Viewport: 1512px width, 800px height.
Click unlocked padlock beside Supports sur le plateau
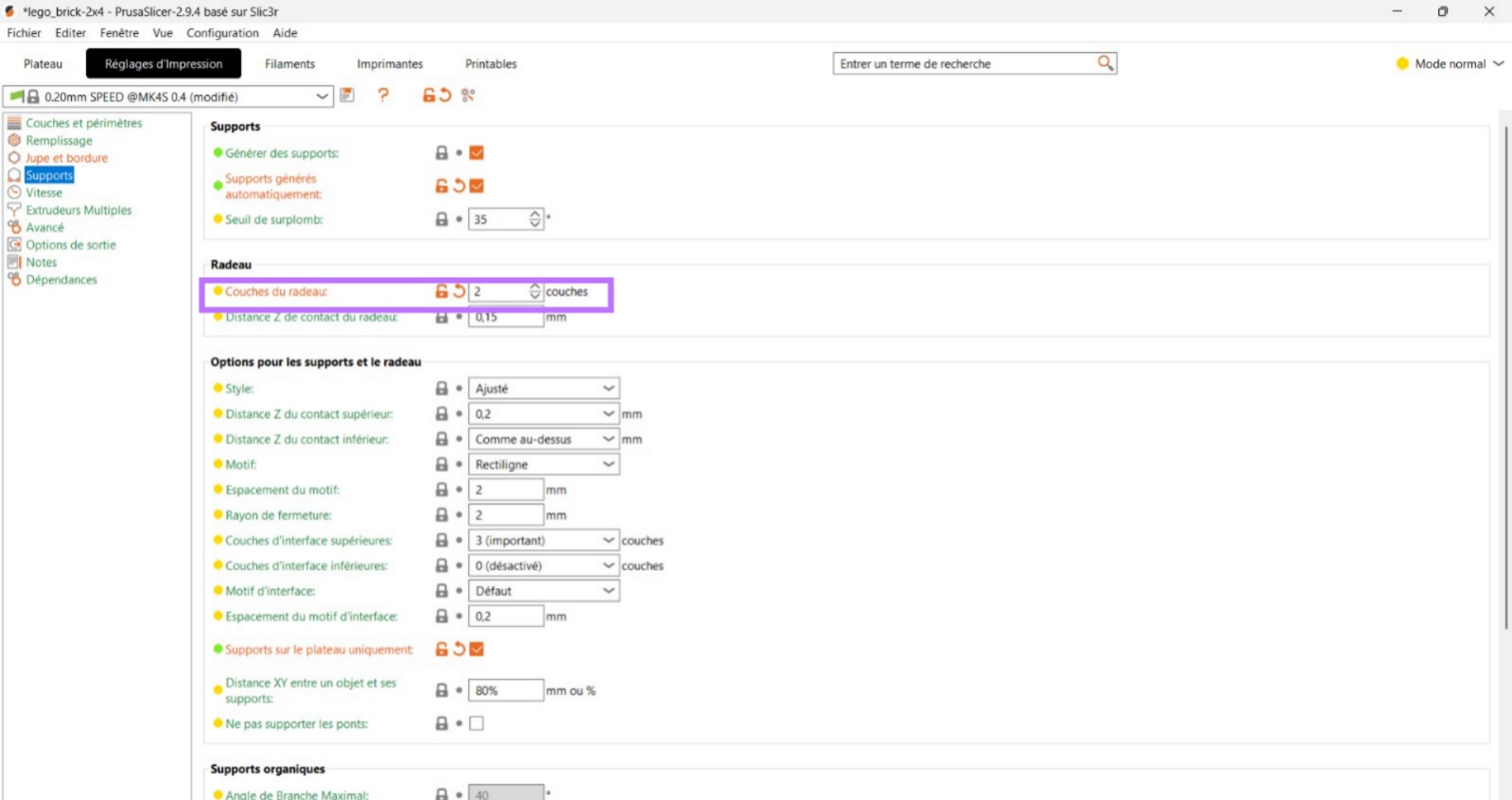tap(442, 650)
